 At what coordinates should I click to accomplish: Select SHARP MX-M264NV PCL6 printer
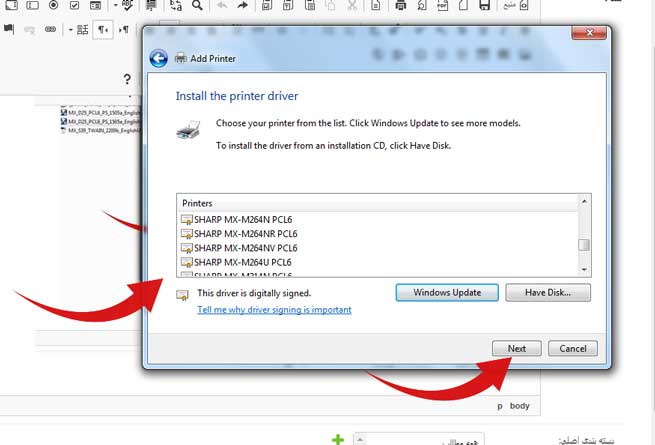tap(239, 248)
